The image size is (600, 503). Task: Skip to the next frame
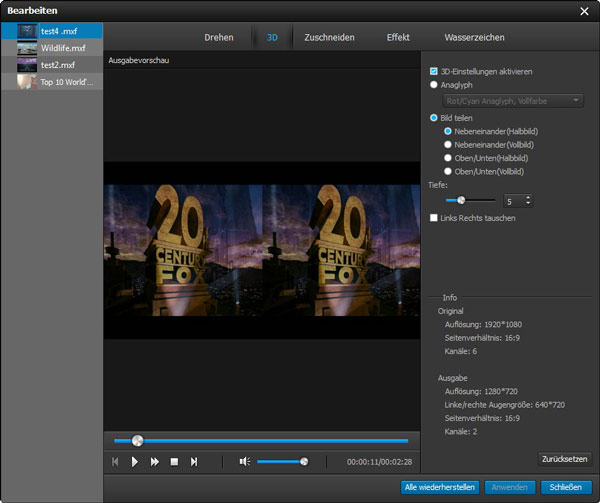click(x=194, y=461)
